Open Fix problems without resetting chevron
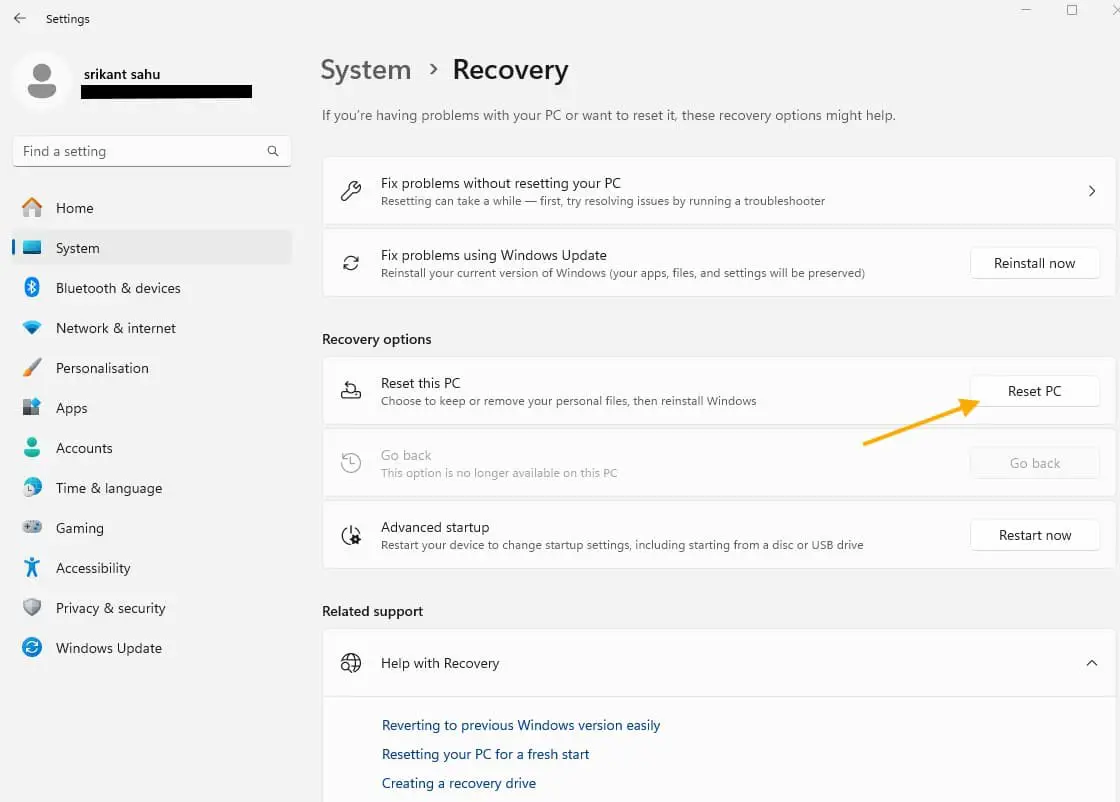The height and width of the screenshot is (802, 1120). (1091, 191)
